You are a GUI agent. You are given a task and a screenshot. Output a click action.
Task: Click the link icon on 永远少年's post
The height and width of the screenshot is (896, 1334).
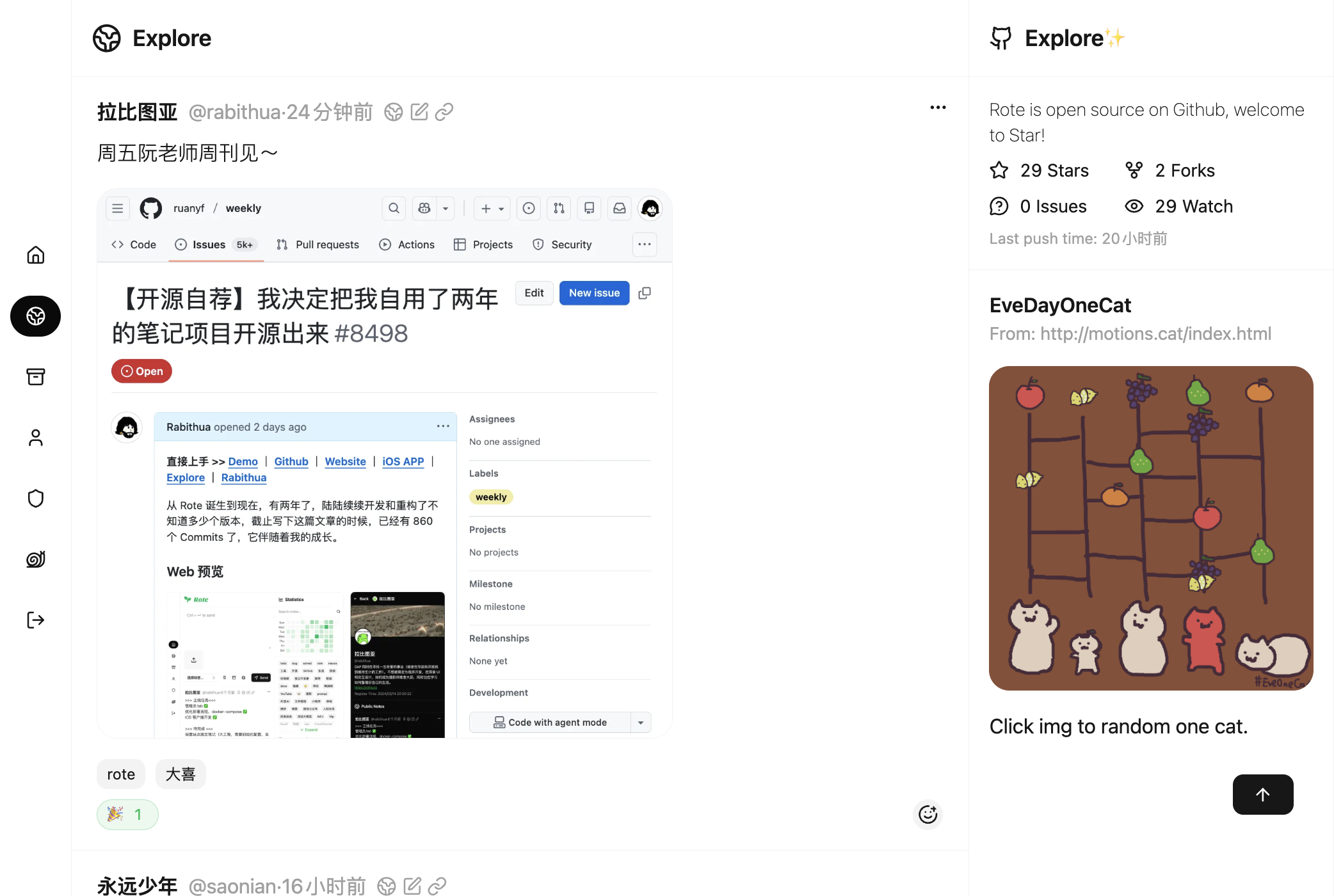point(438,886)
